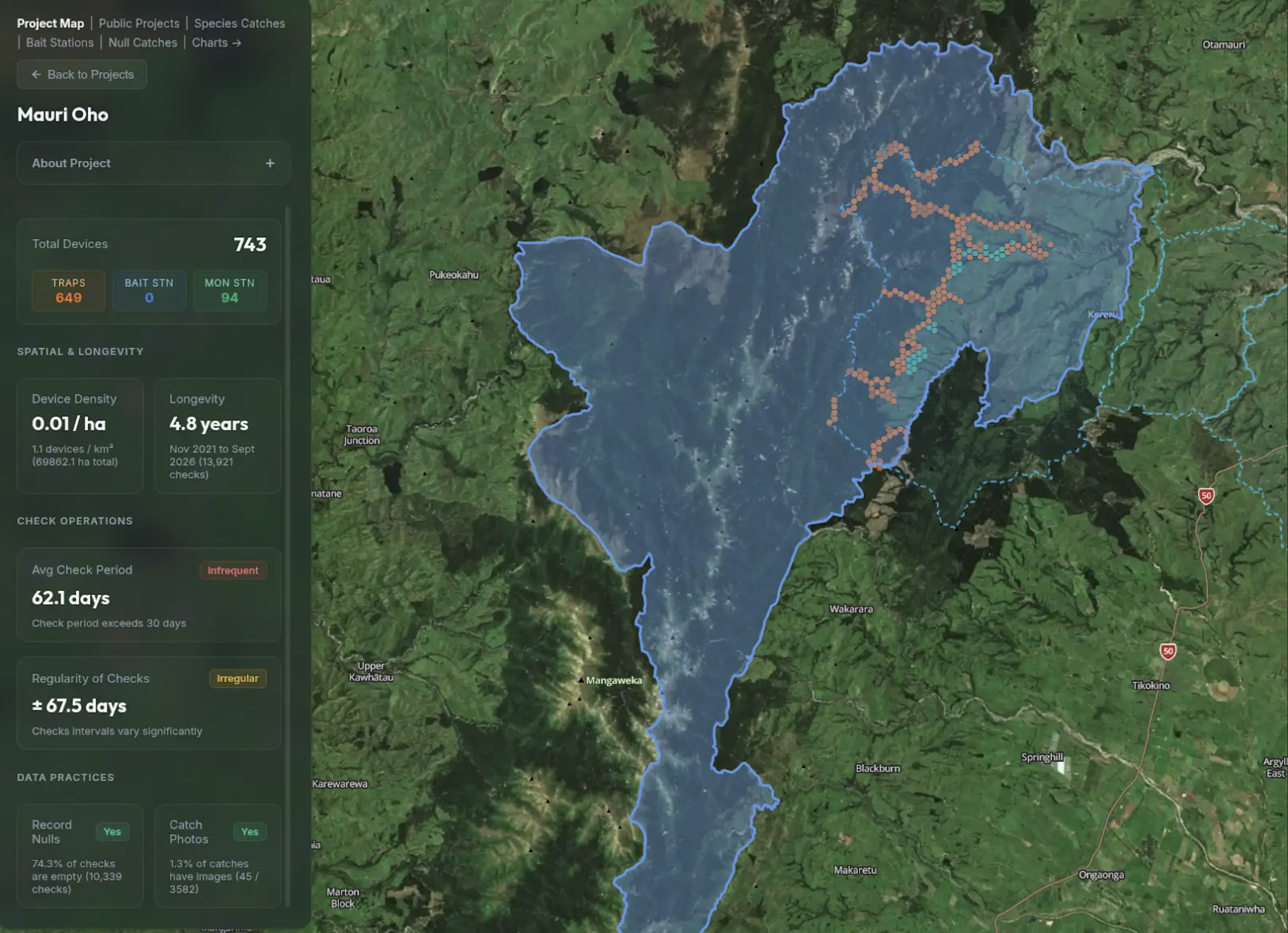Click the Total Devices 743 value
Viewport: 1288px width, 933px height.
tap(250, 244)
